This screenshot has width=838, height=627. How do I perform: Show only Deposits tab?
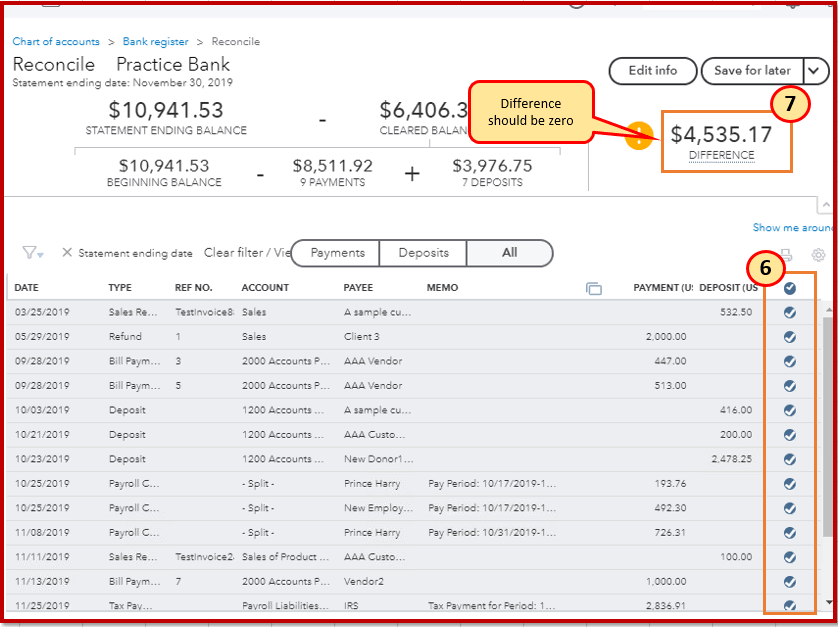pyautogui.click(x=423, y=253)
